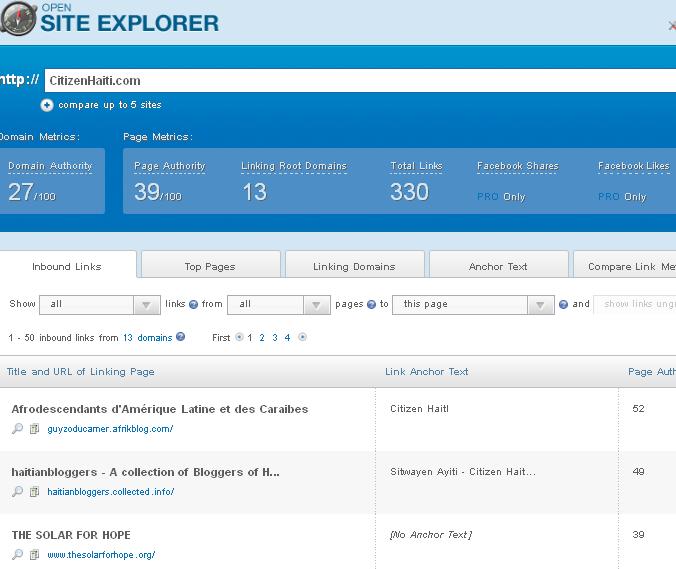Click the help icon before 'and'

coord(563,304)
